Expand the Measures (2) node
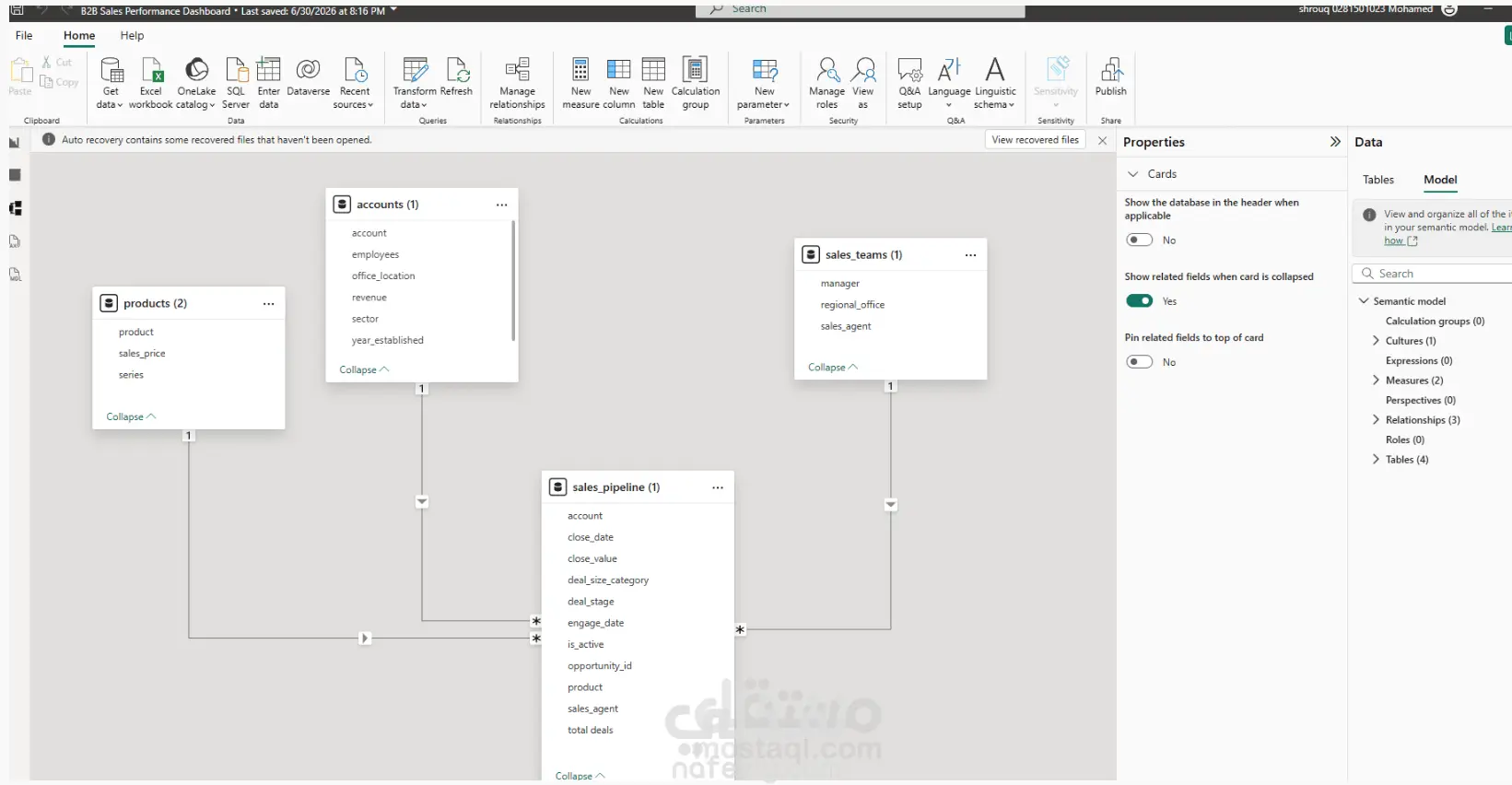Viewport: 1512px width, 785px height. 1377,381
